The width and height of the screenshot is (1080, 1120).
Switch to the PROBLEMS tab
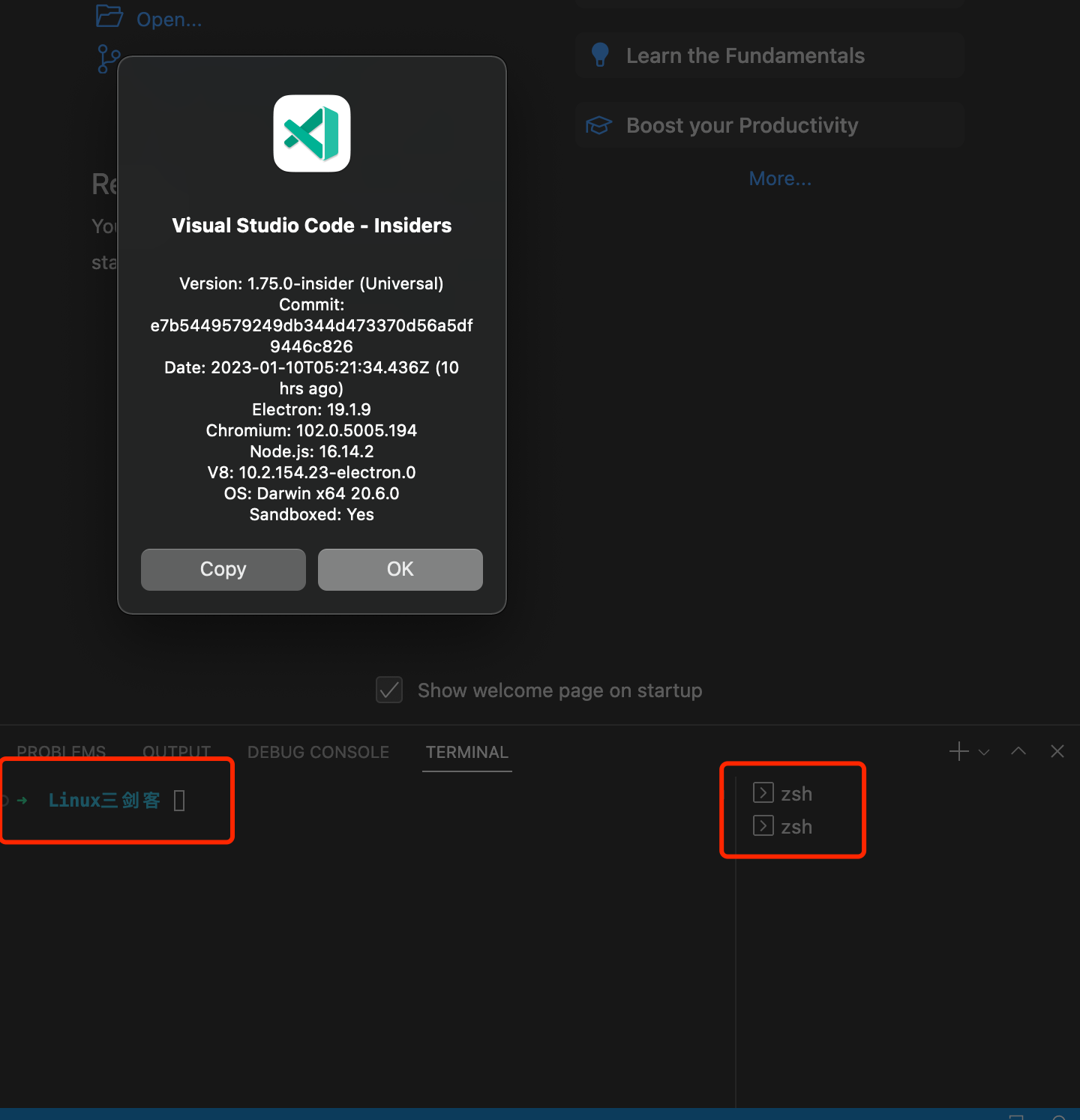coord(61,751)
